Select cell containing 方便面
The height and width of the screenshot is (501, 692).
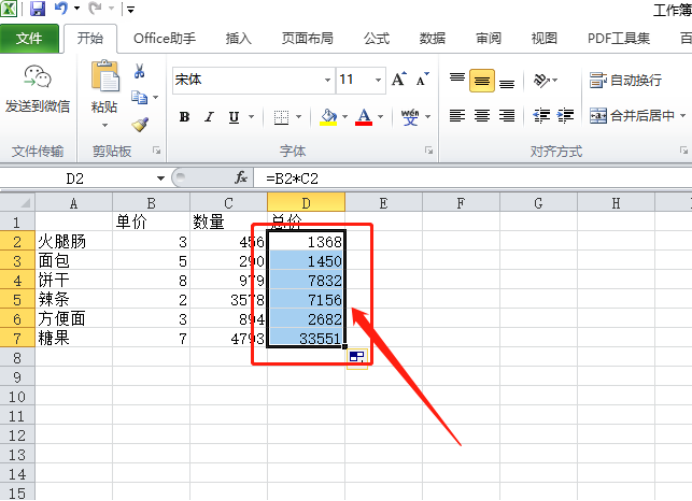click(x=74, y=319)
